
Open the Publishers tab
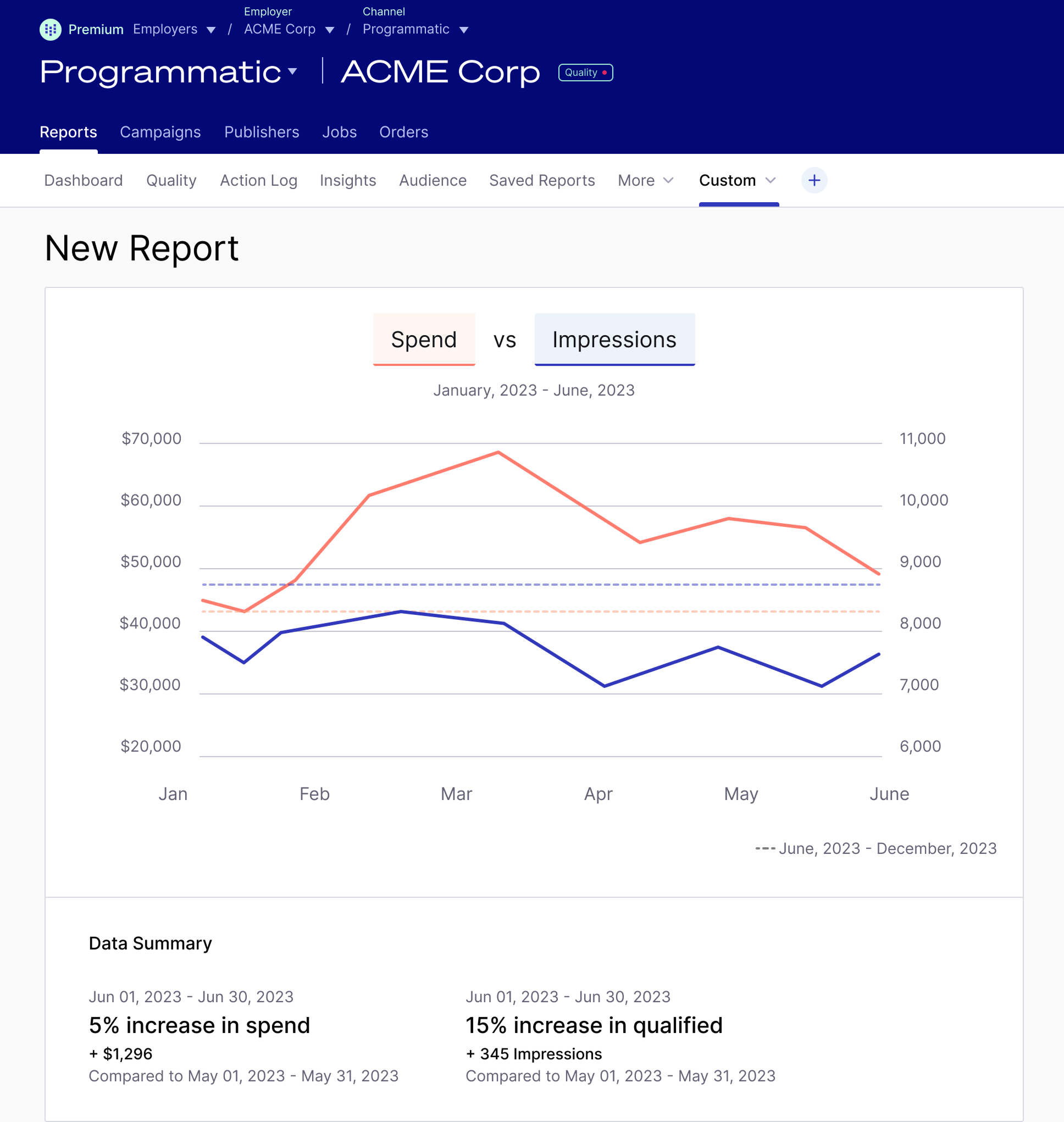pyautogui.click(x=262, y=132)
